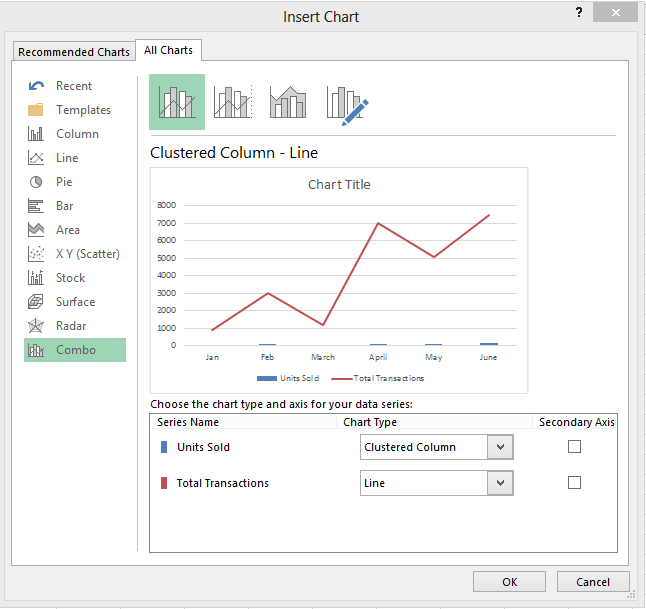
Task: Open the Templates folder category
Action: coord(36,110)
